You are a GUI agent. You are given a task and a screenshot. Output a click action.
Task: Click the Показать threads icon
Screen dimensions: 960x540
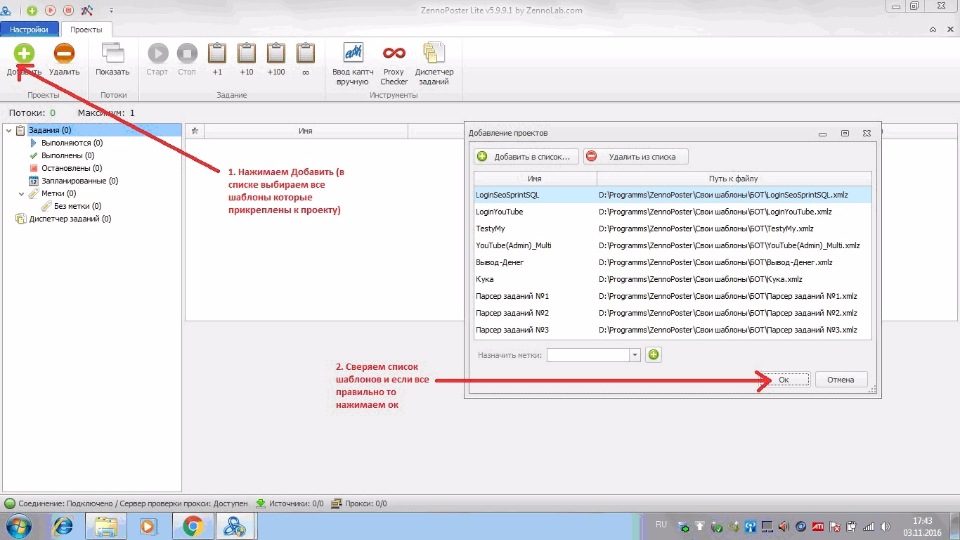click(113, 53)
